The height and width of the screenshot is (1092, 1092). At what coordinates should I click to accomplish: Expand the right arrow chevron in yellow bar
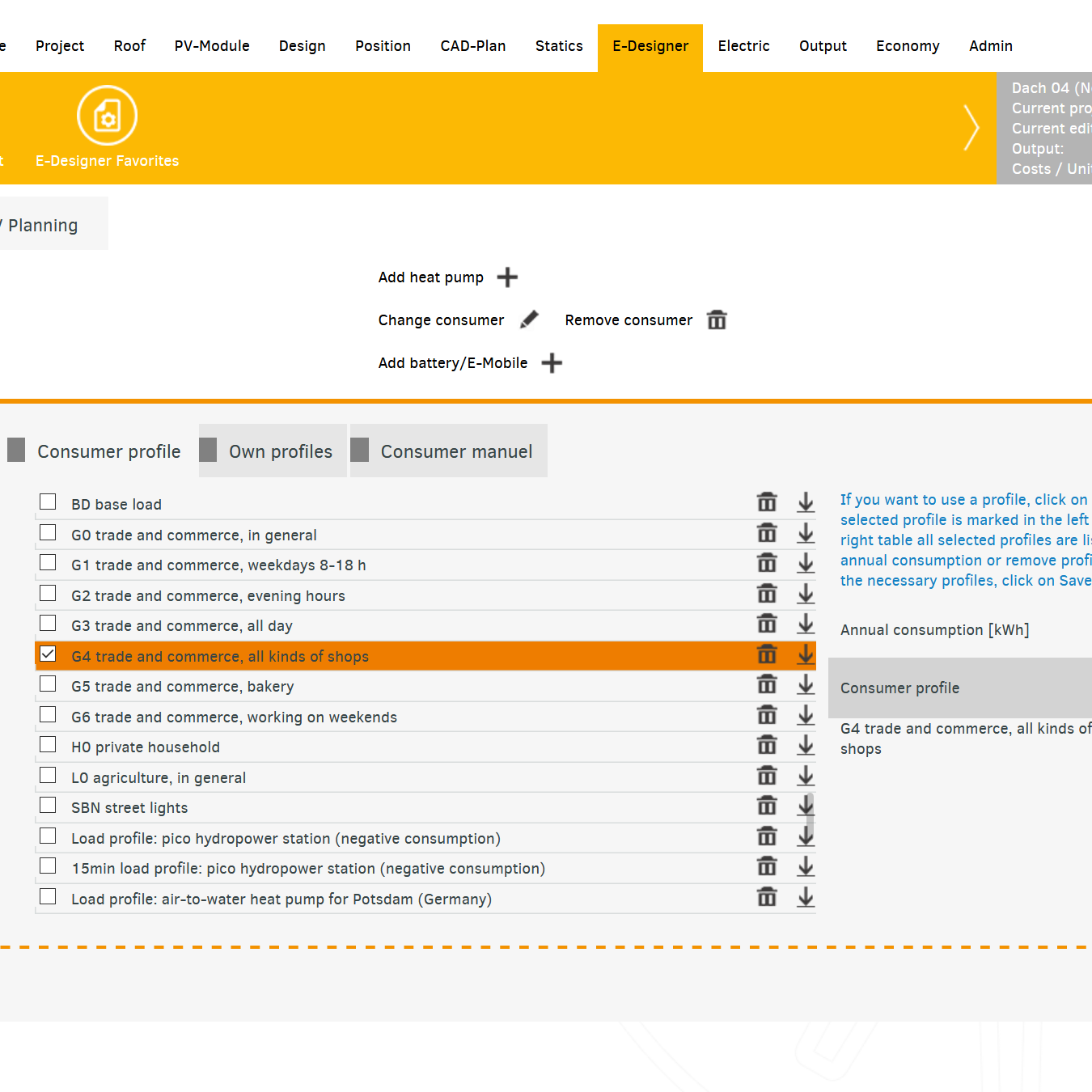pos(971,128)
